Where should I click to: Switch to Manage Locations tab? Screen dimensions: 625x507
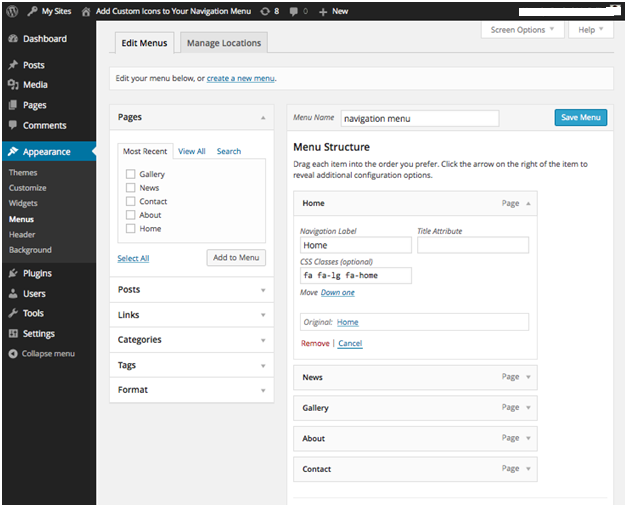(x=224, y=43)
